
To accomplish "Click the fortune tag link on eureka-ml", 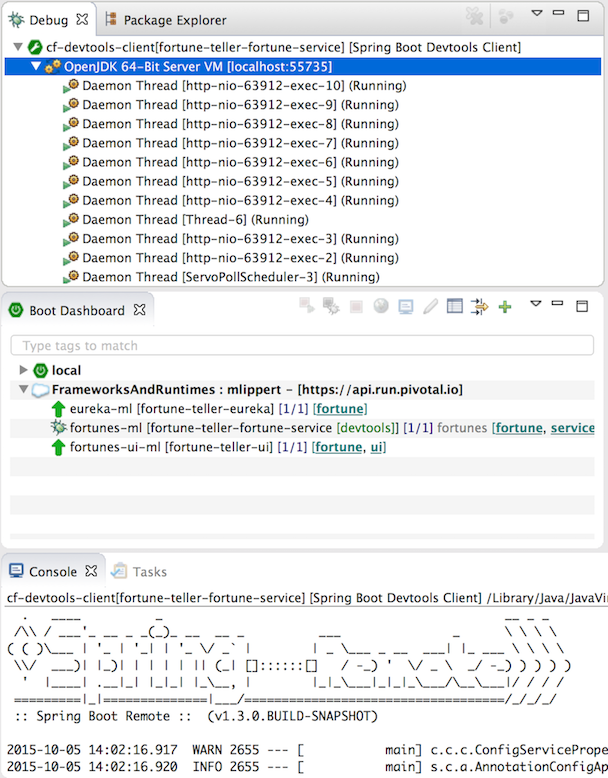I will (x=340, y=409).
